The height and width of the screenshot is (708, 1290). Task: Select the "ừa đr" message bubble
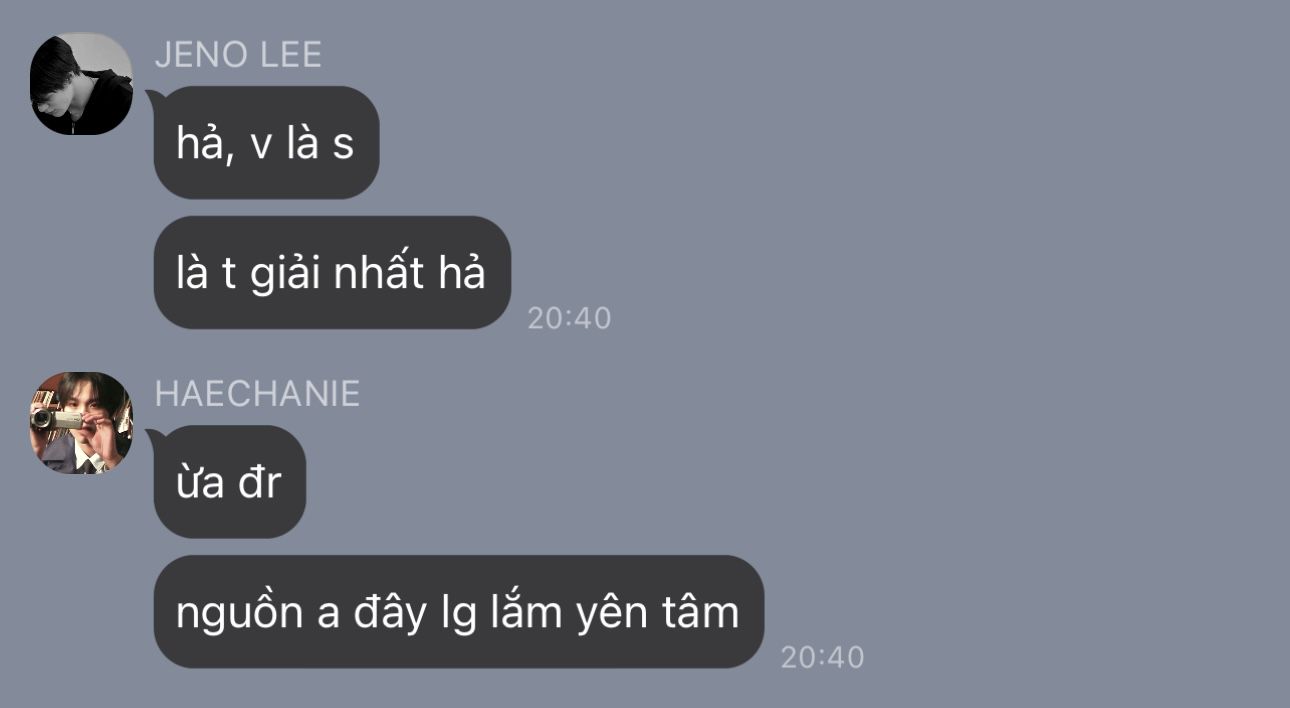tap(229, 482)
